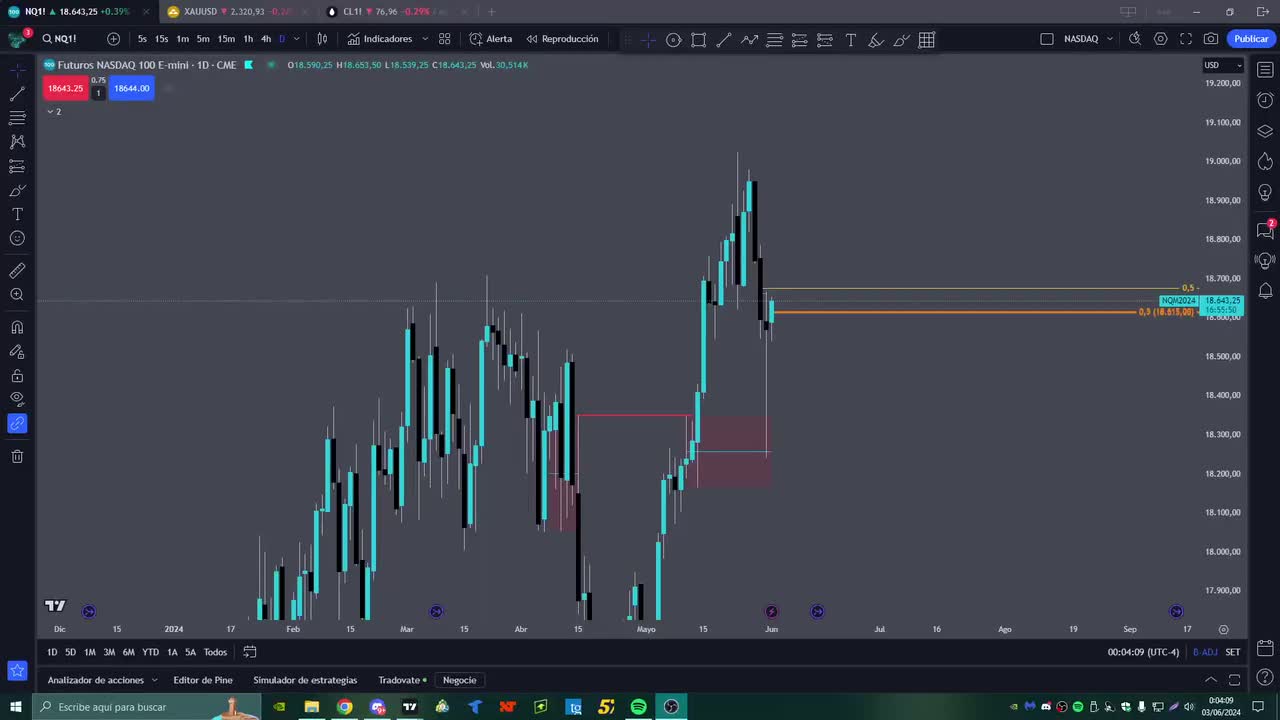This screenshot has width=1280, height=720.
Task: Take a chart snapshot with camera icon
Action: point(1211,39)
